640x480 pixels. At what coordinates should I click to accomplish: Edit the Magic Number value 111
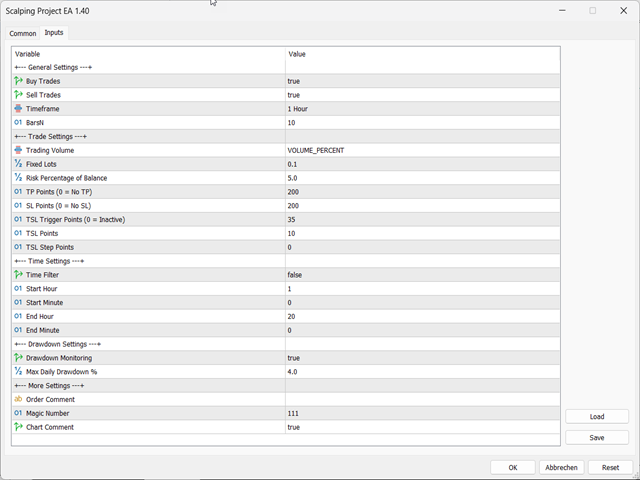(x=422, y=413)
